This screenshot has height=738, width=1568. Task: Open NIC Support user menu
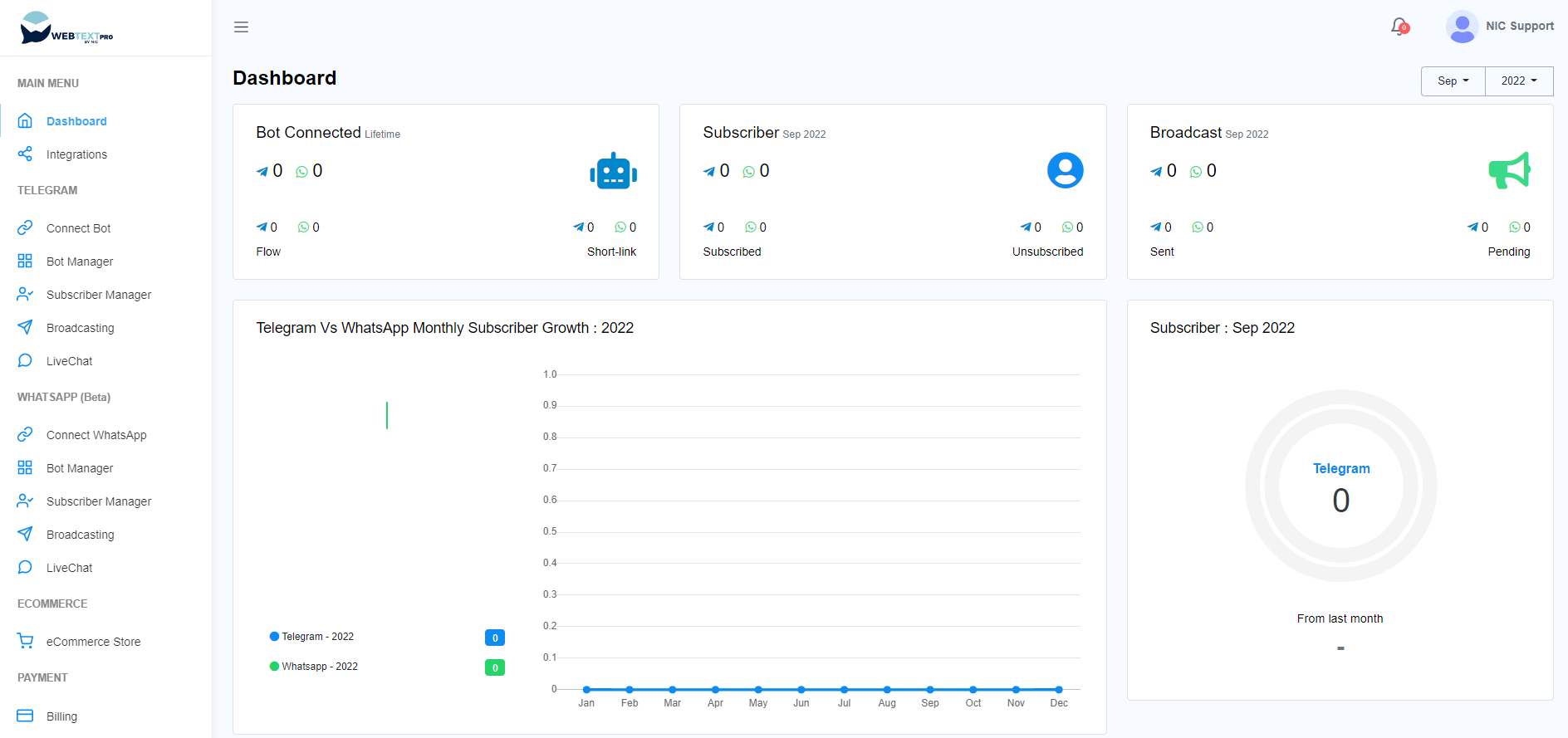pos(1519,27)
